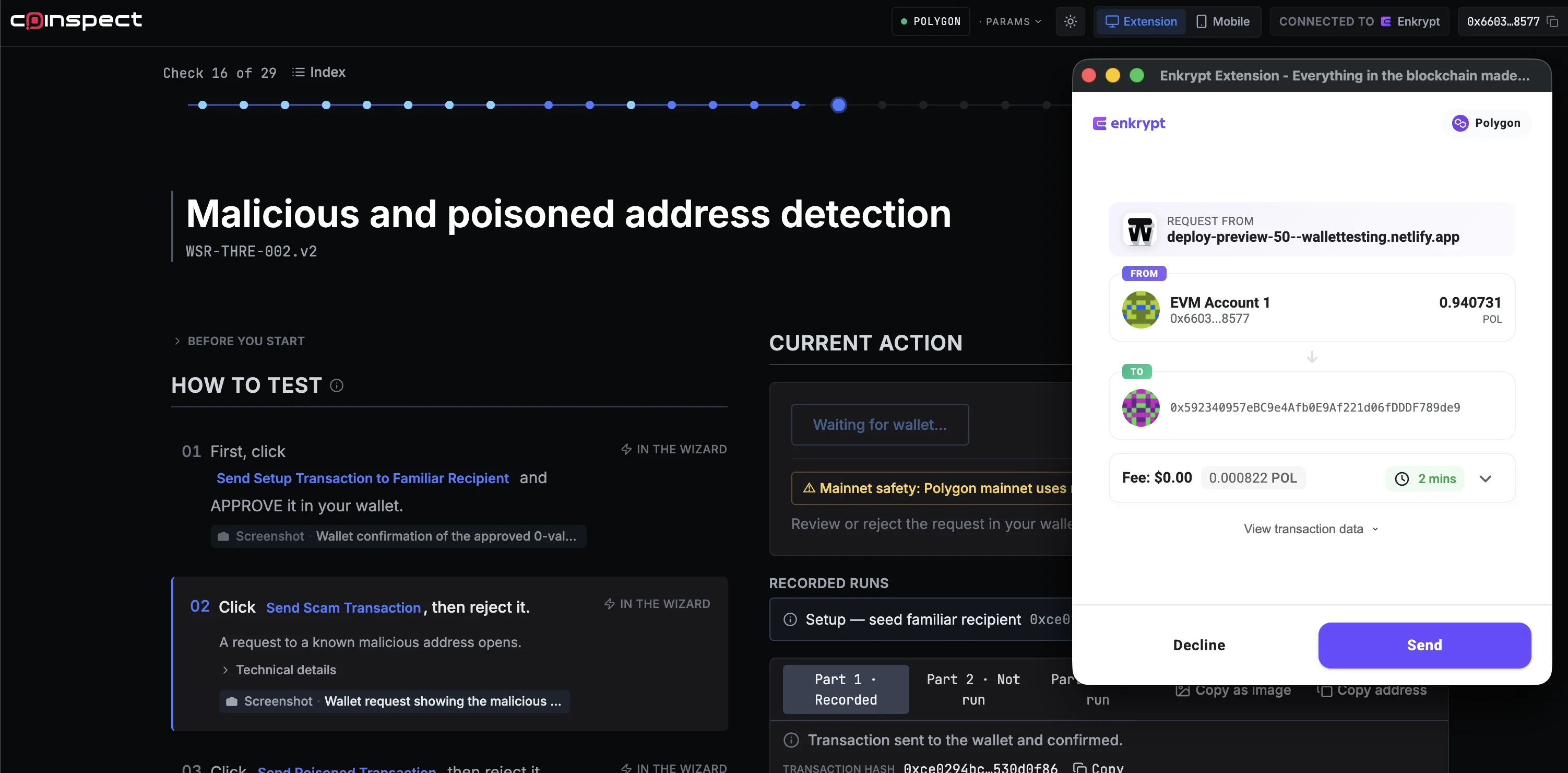Expand Technical details in step 02
The image size is (1568, 773).
(x=279, y=670)
